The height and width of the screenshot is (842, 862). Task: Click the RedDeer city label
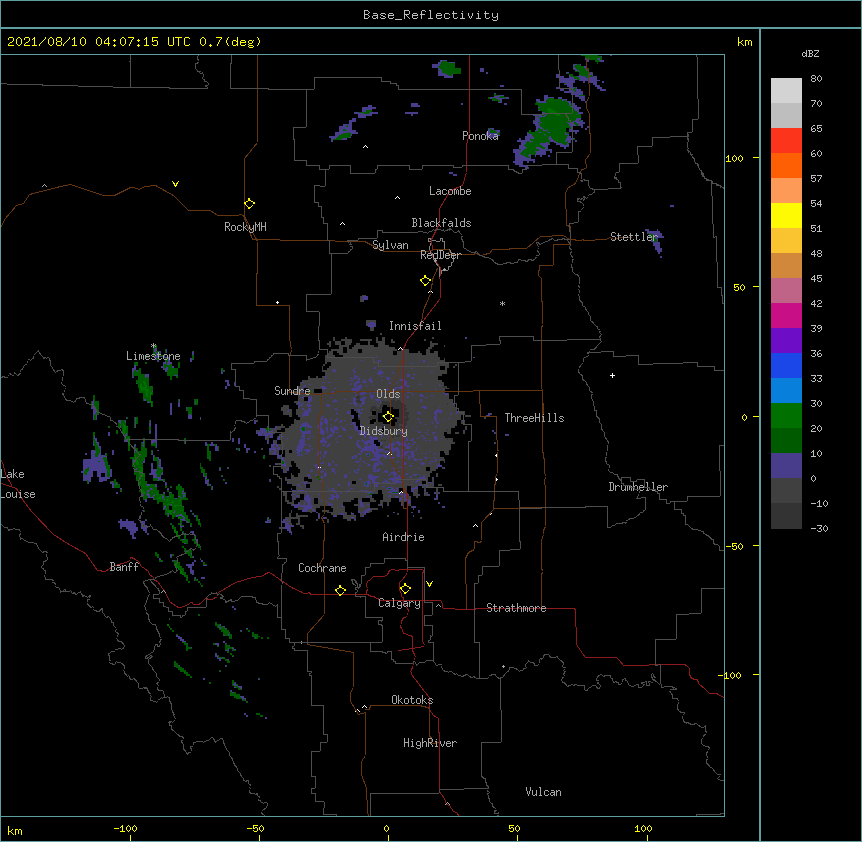pos(440,255)
